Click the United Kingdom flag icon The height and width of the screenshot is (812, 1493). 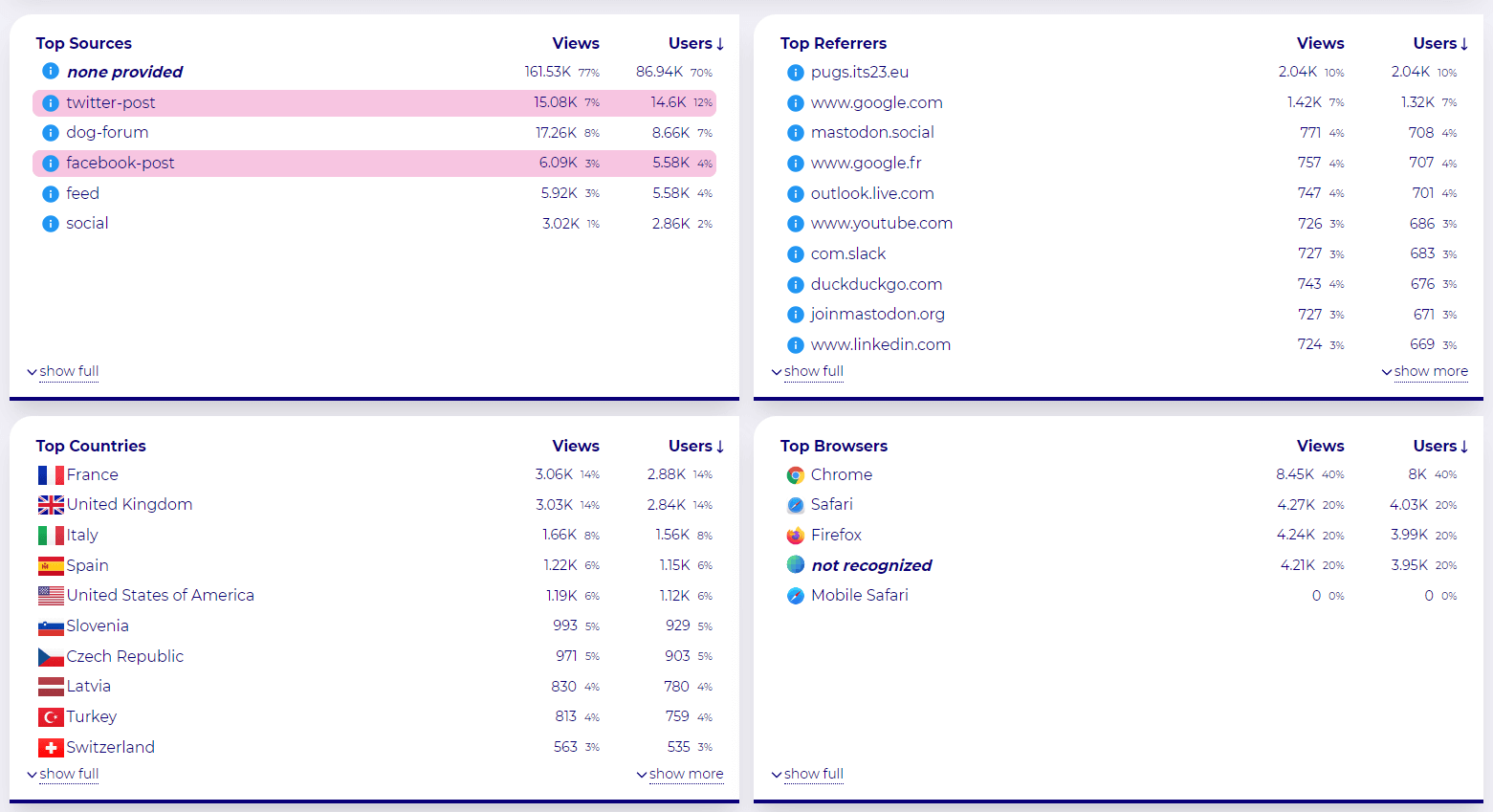pos(51,505)
